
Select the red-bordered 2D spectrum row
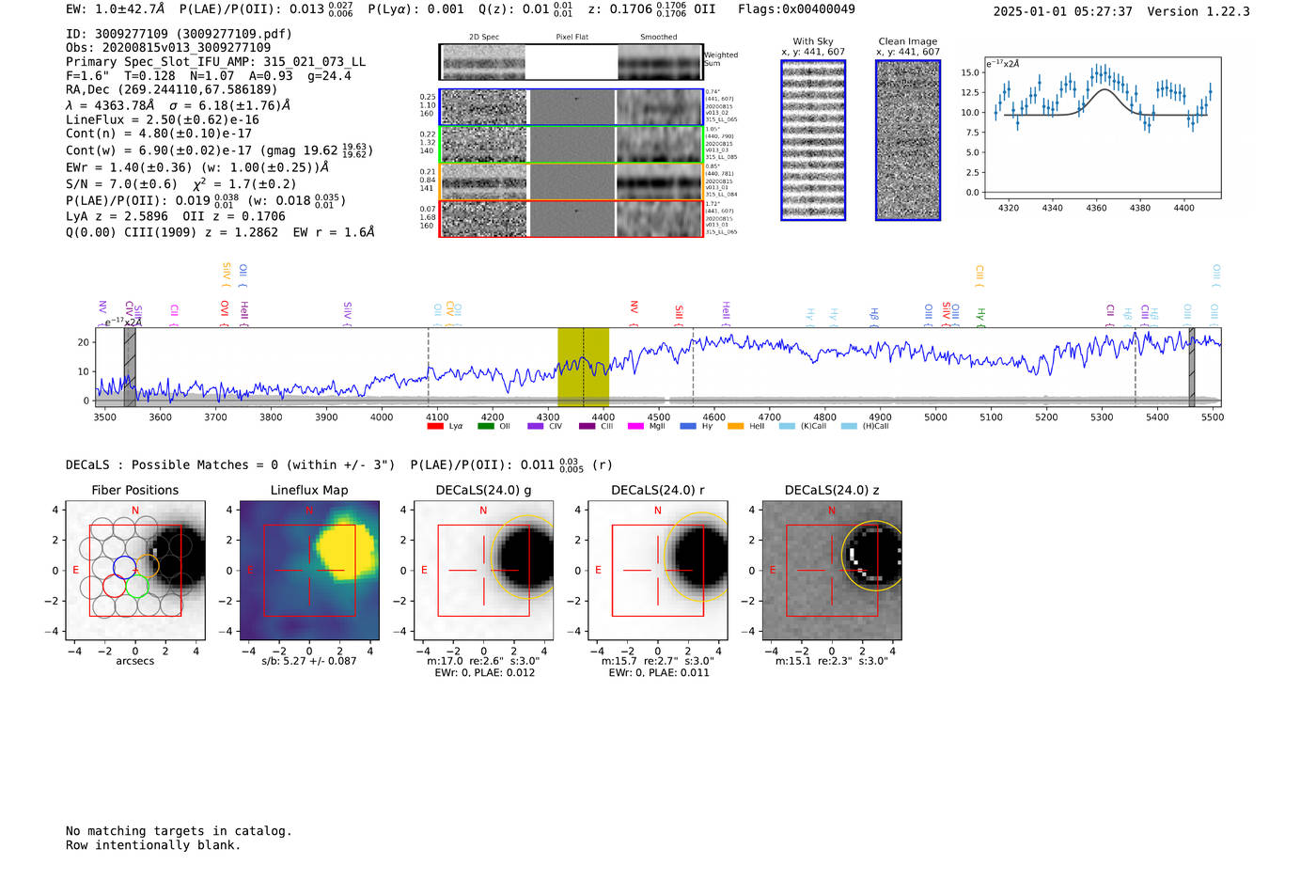(x=572, y=218)
